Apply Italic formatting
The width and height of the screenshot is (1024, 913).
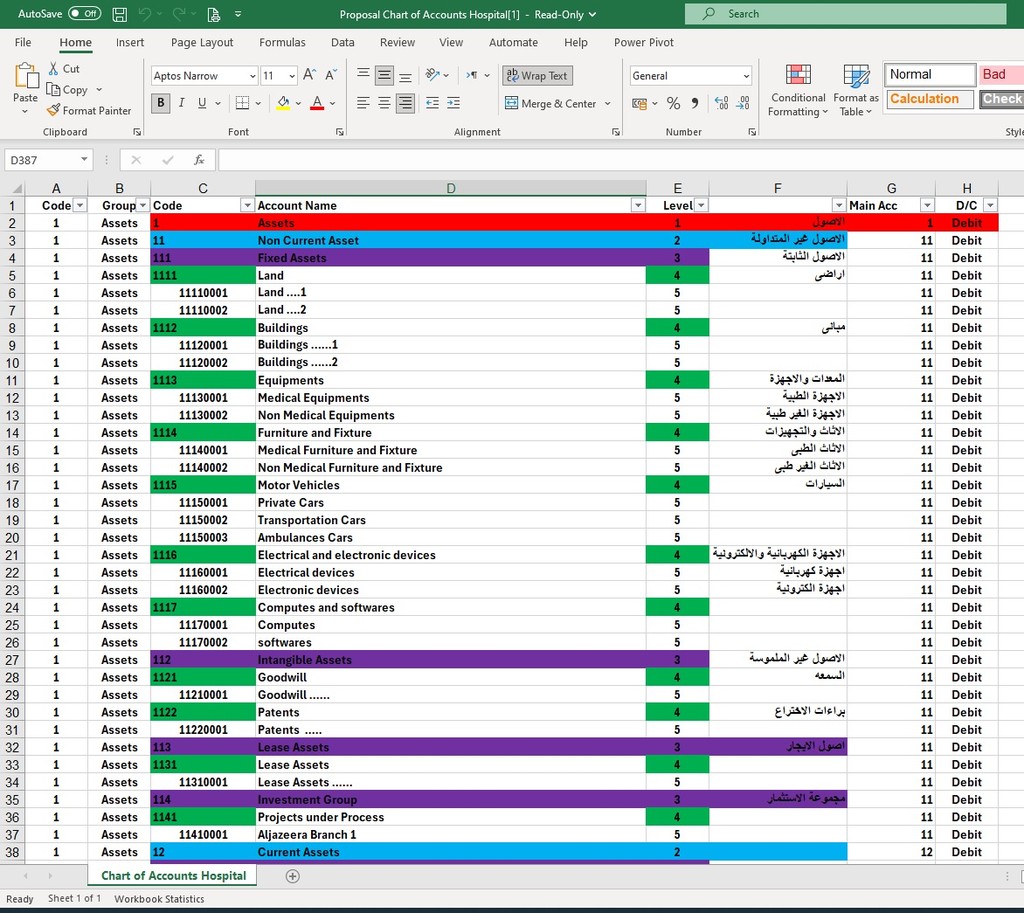point(182,103)
